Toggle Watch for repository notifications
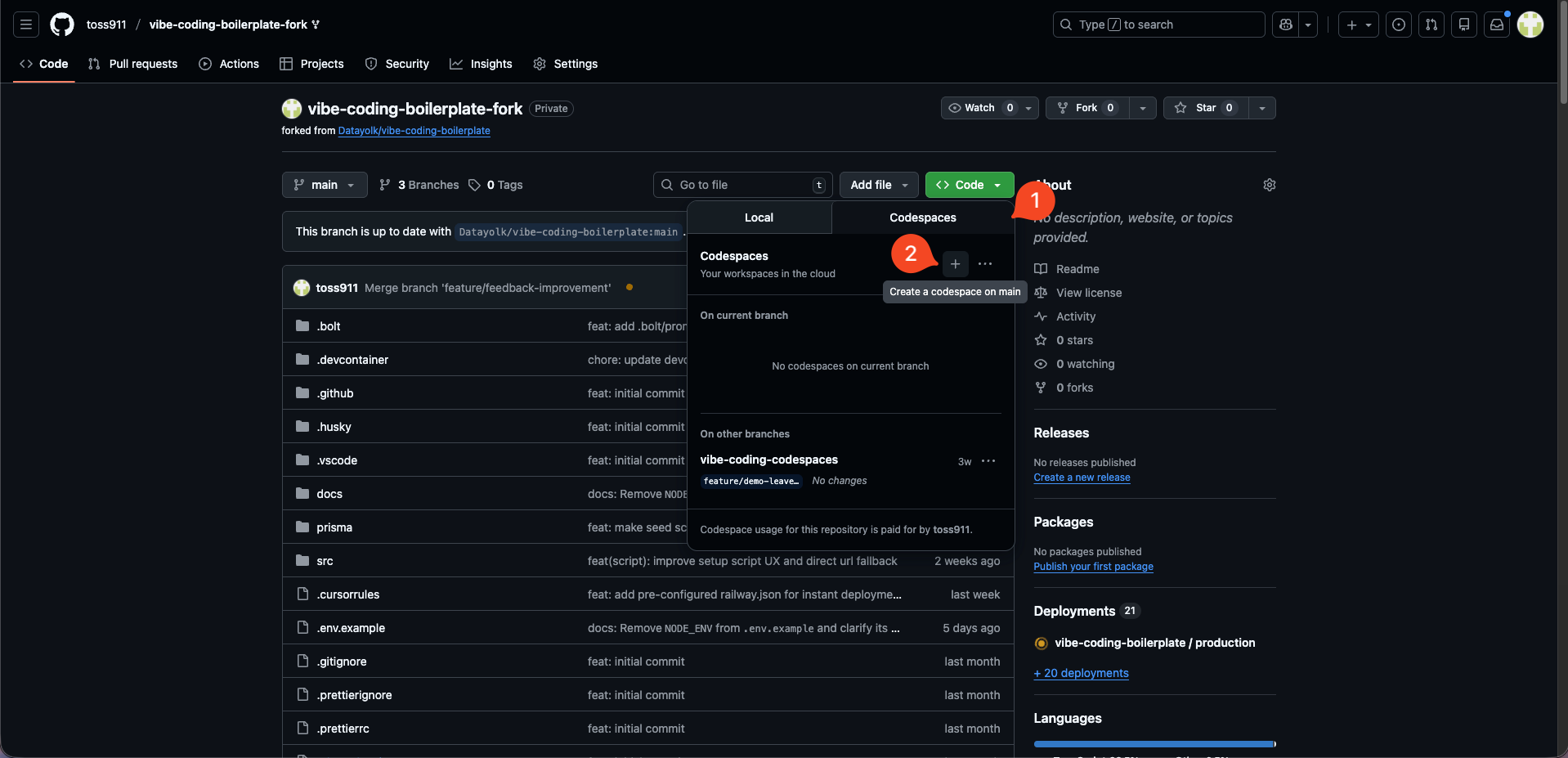 pyautogui.click(x=979, y=108)
